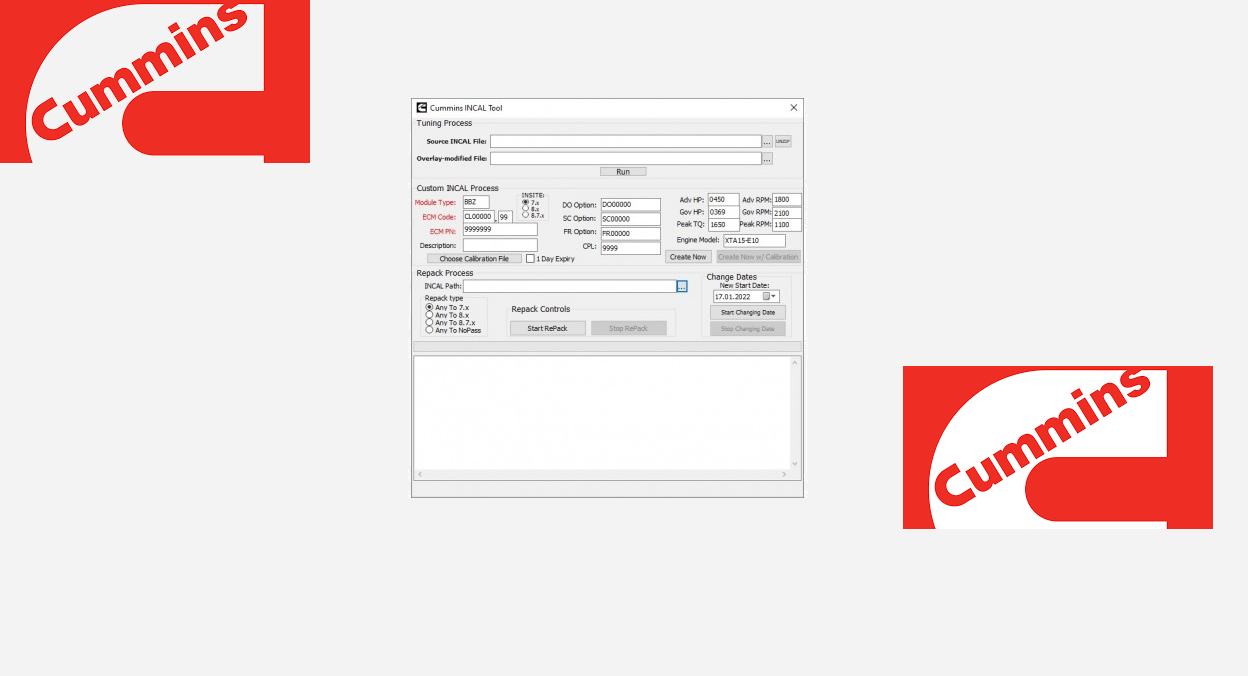Choose Any To 8.x repack type

click(430, 315)
